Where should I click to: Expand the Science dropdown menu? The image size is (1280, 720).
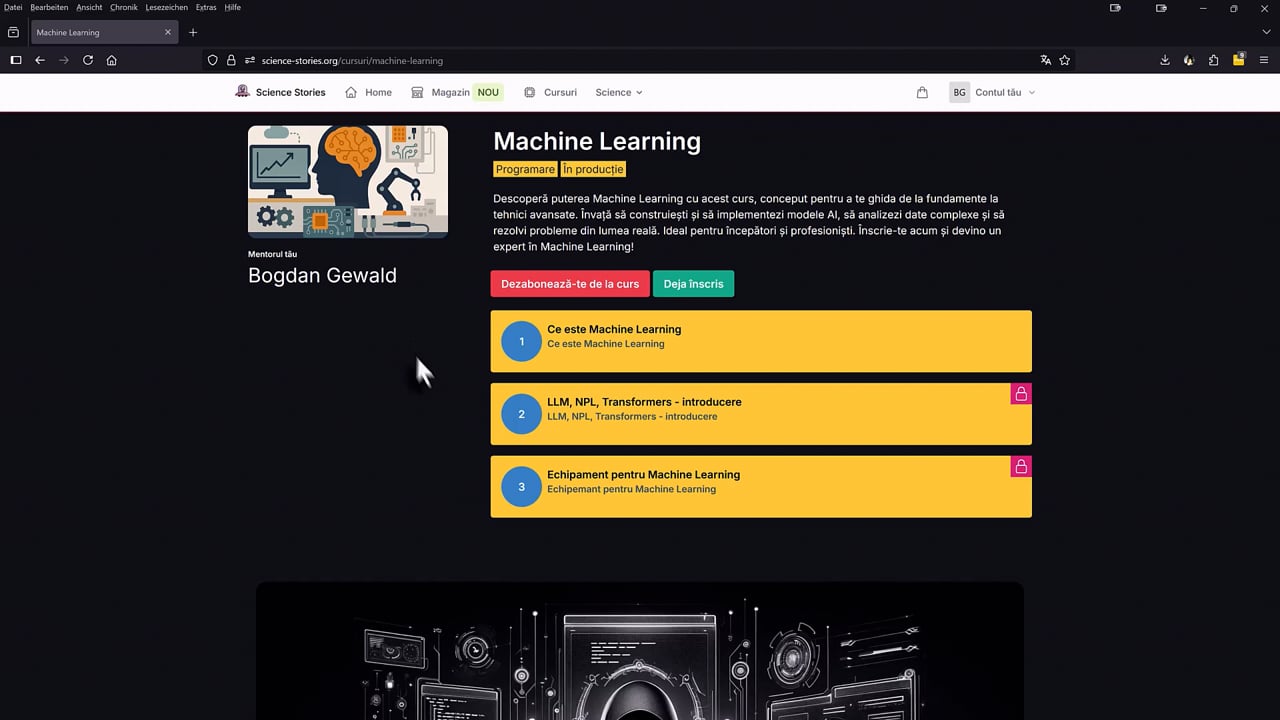(x=619, y=92)
